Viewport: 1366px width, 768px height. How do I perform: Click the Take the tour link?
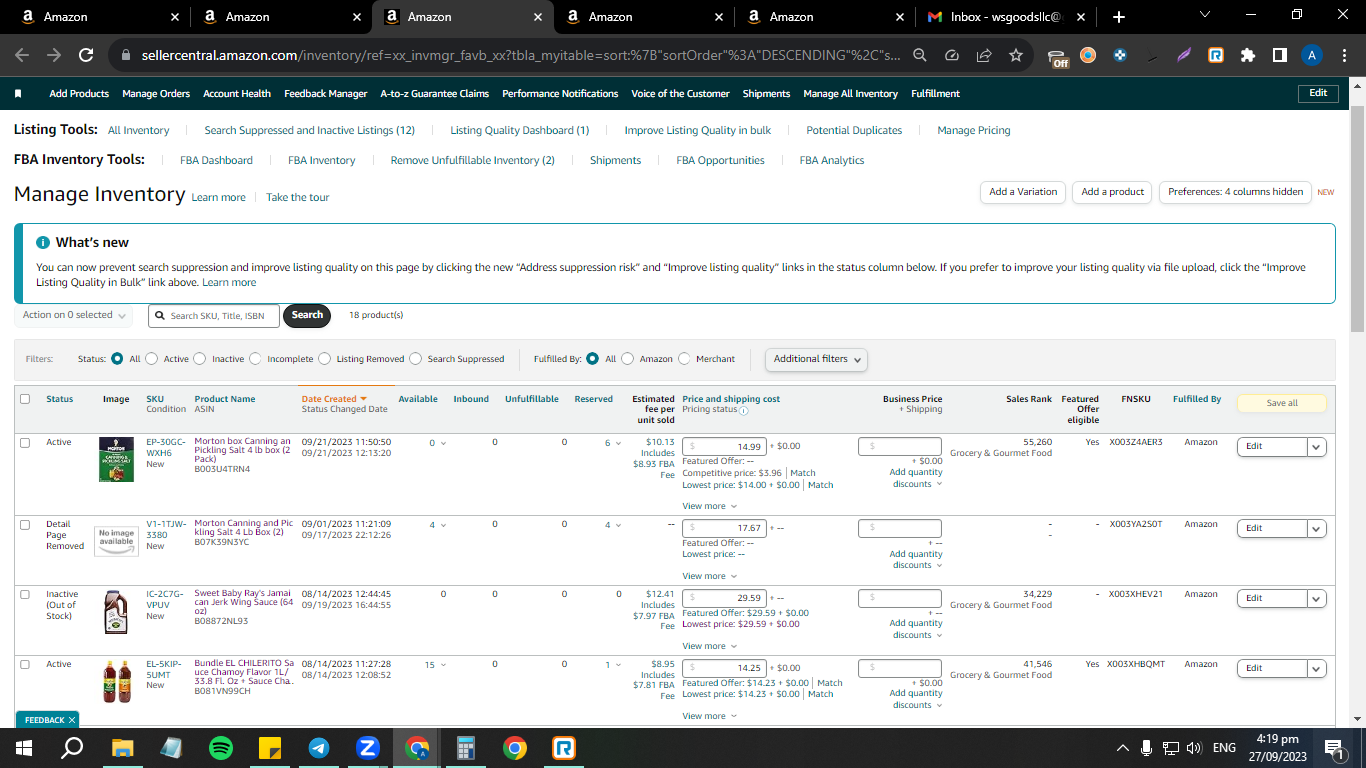tap(298, 198)
